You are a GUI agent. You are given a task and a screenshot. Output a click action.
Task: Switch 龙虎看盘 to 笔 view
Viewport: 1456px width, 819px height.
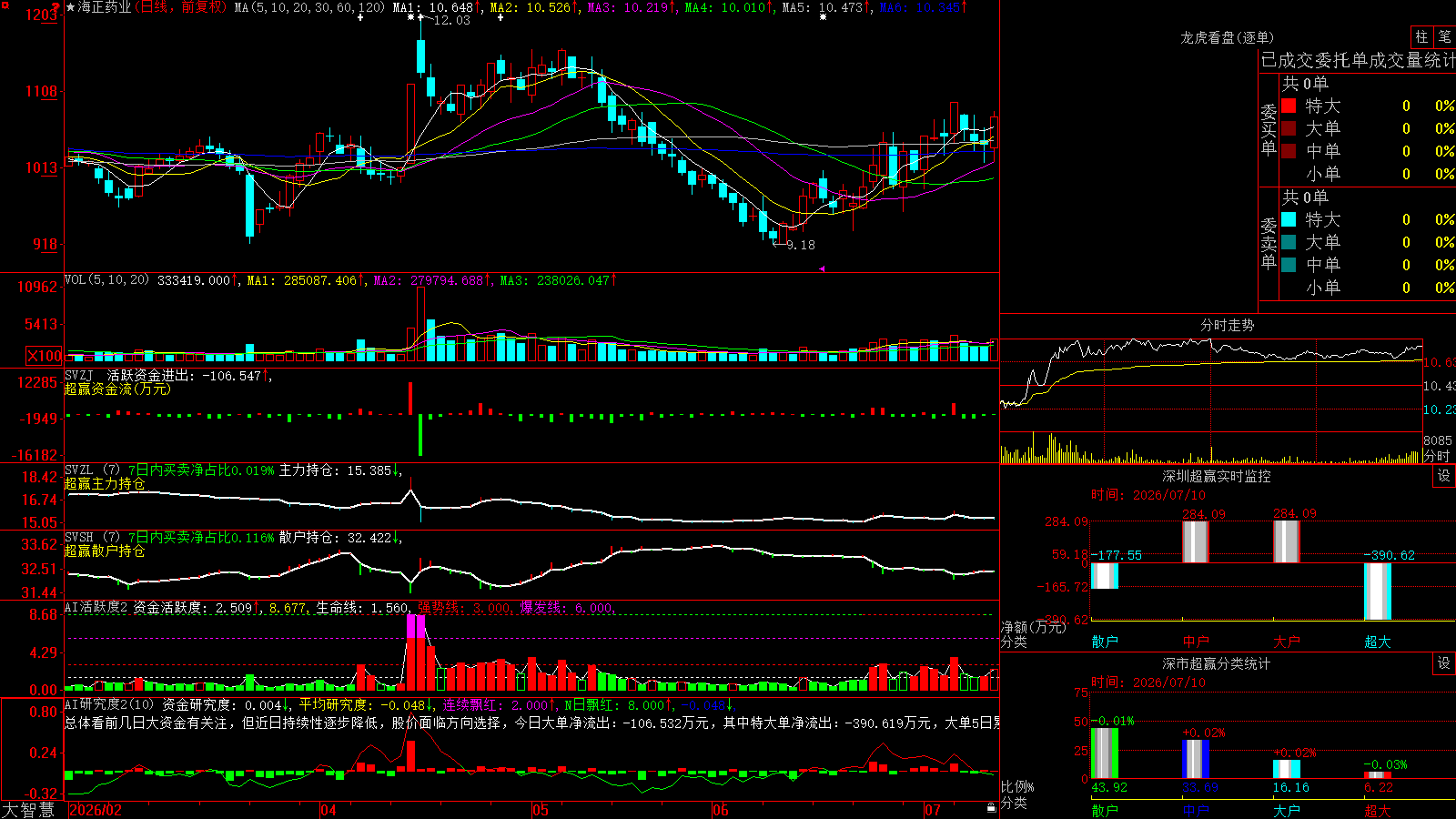tap(1444, 37)
